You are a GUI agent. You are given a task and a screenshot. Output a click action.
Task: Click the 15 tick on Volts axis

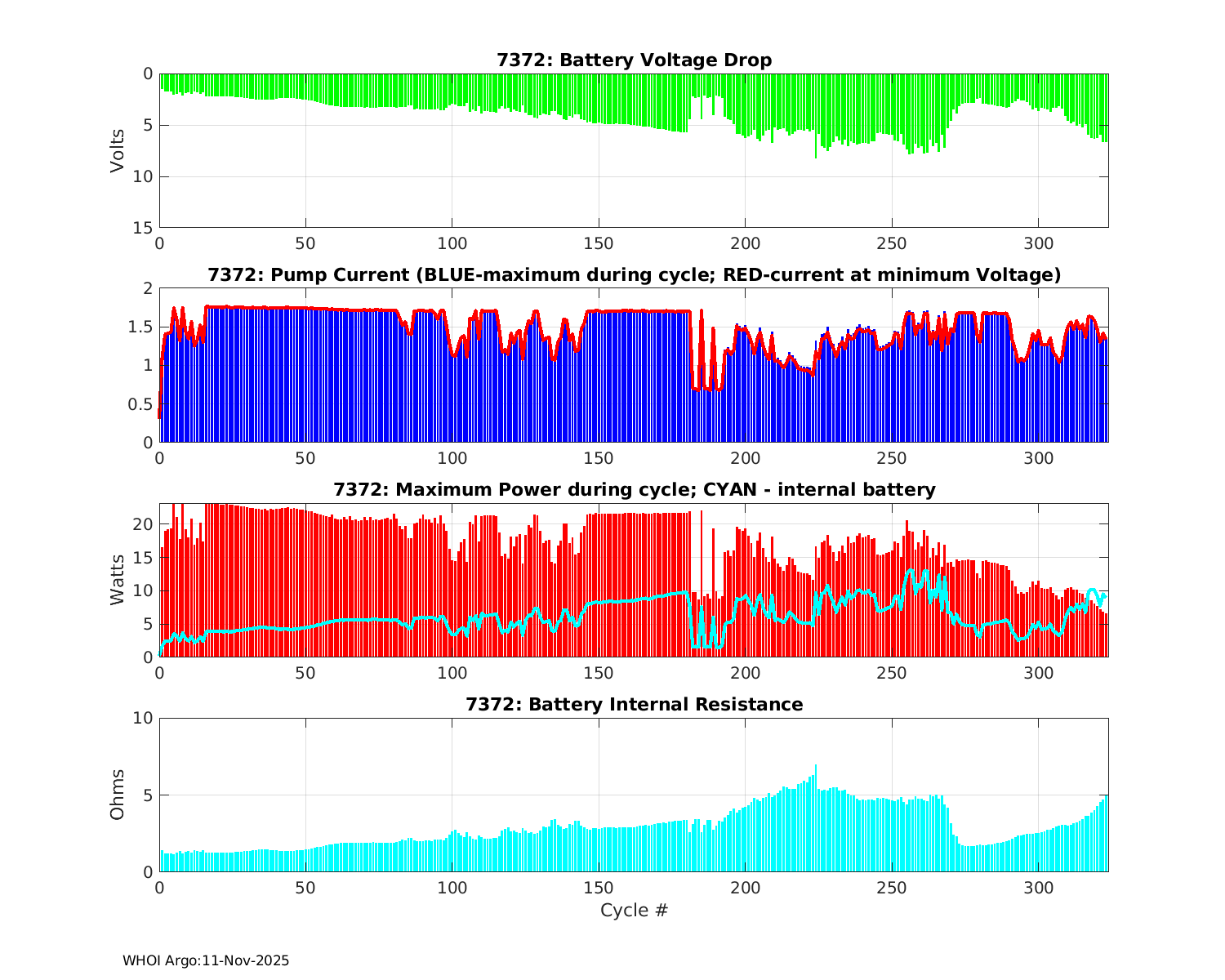click(143, 228)
